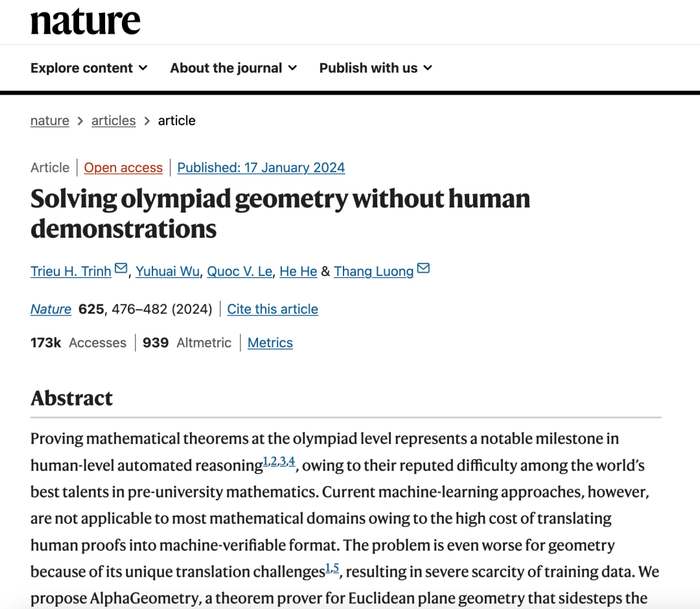Open Thang Luong author link
Screen dimensions: 700x609
(x=373, y=272)
